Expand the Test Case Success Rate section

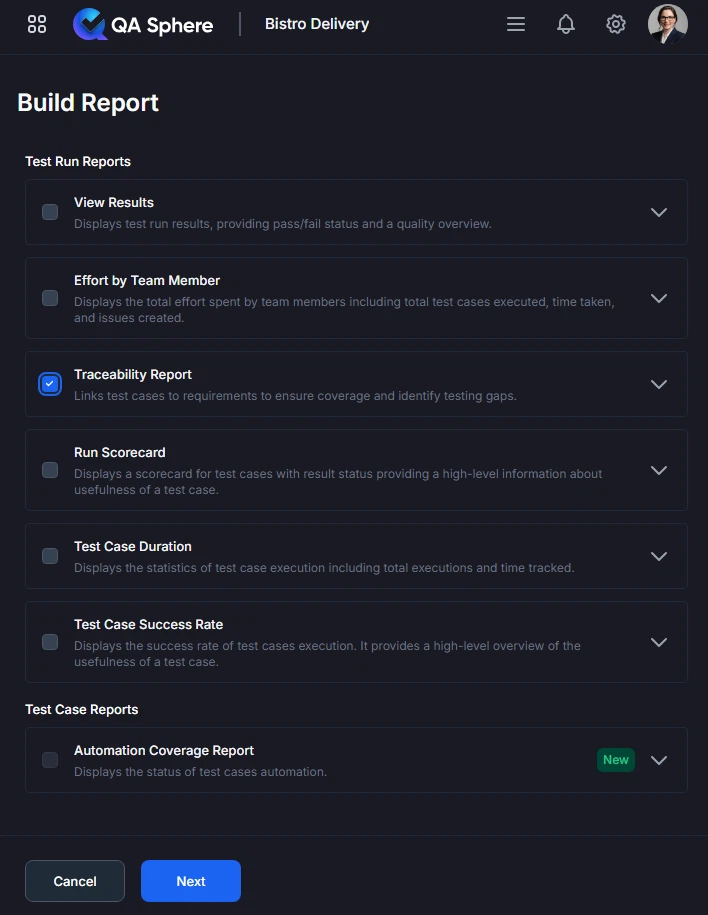[658, 642]
